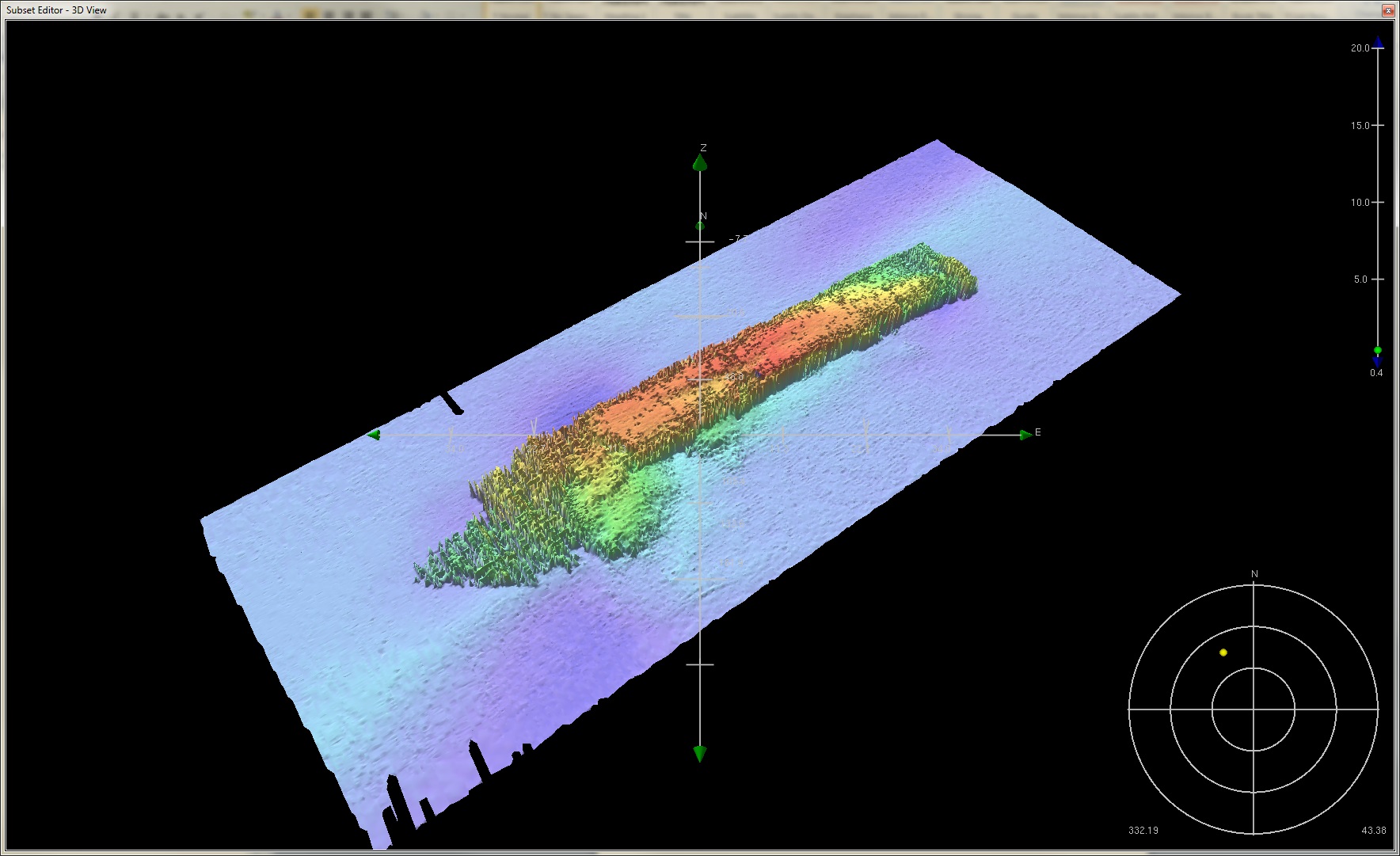Click the Z axis label
Viewport: 1400px width, 856px height.
pos(703,148)
